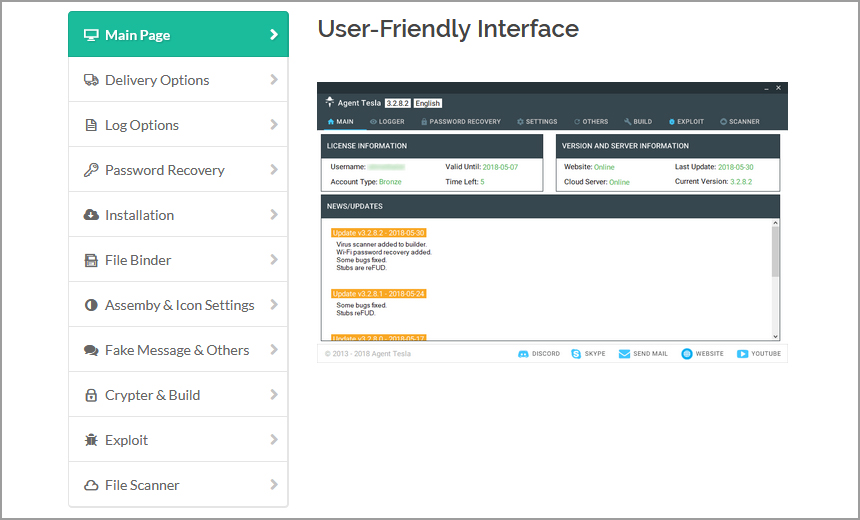This screenshot has height=520, width=860.
Task: Click the monitor icon beside Main Page
Action: [x=91, y=35]
